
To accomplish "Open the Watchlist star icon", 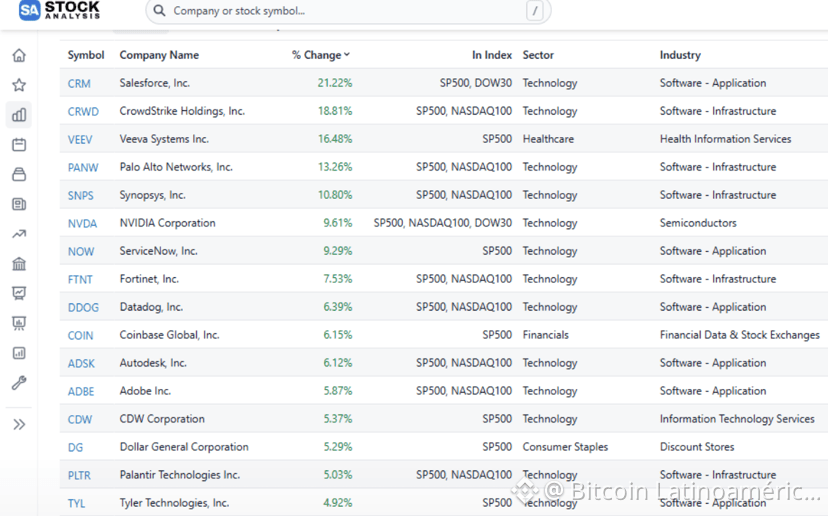I will point(19,85).
